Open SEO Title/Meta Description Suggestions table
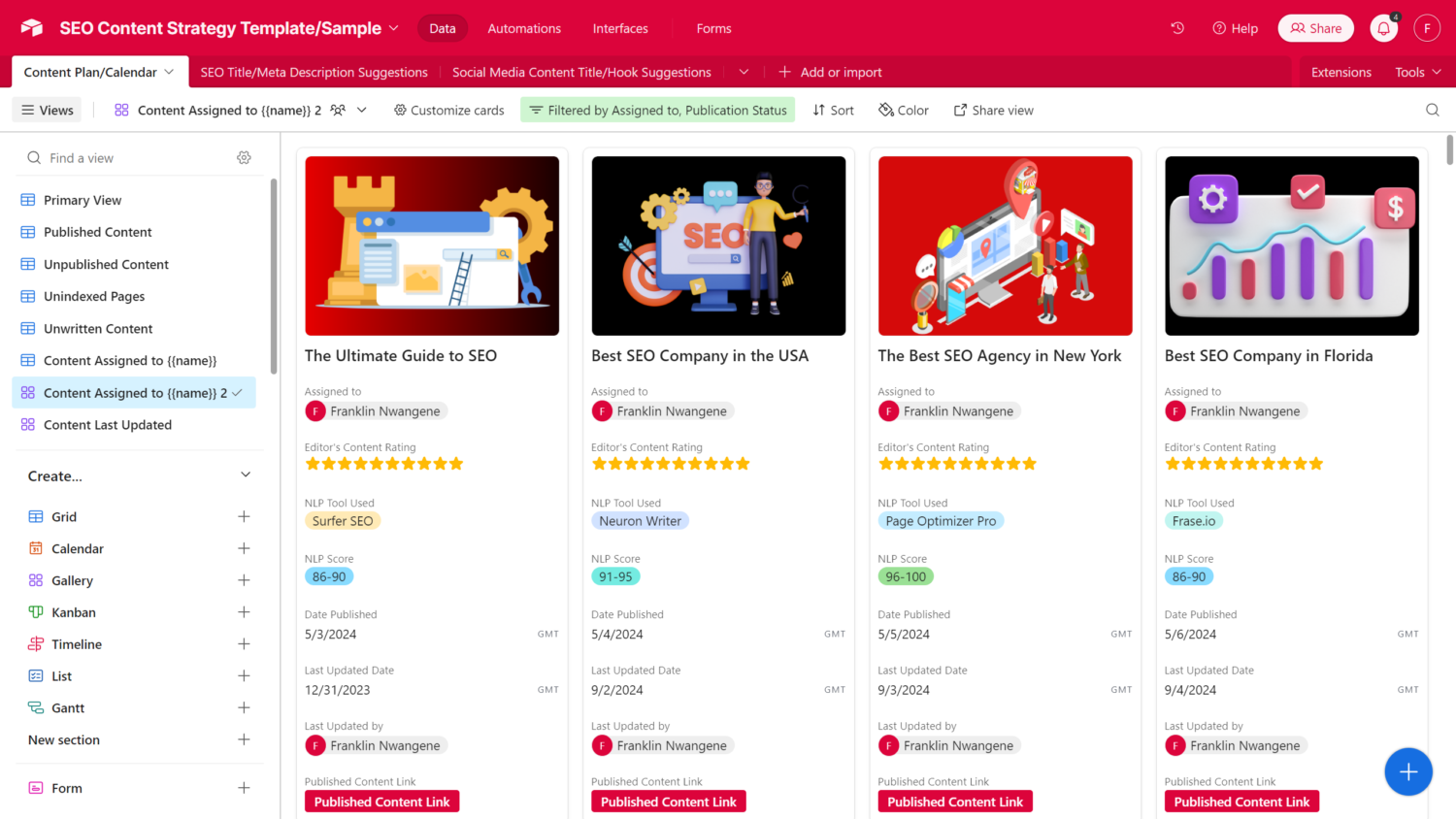1456x819 pixels. [314, 72]
